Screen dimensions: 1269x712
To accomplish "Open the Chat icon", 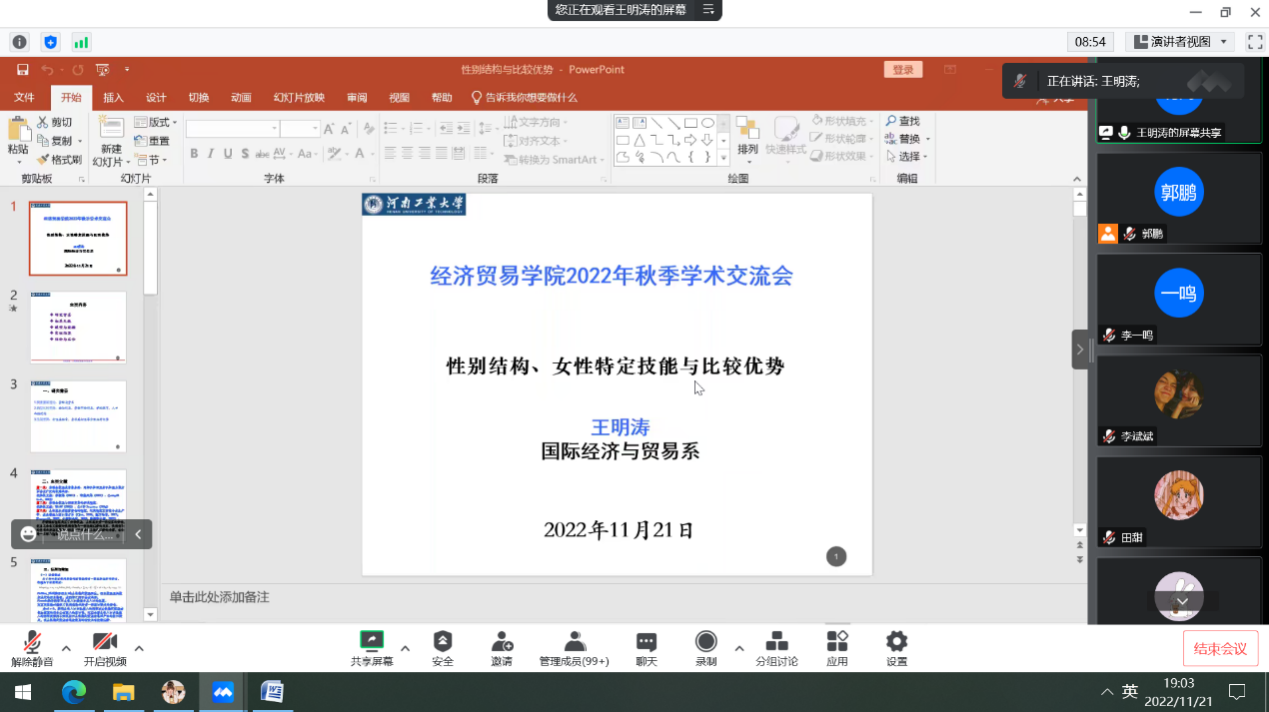I will [x=646, y=642].
